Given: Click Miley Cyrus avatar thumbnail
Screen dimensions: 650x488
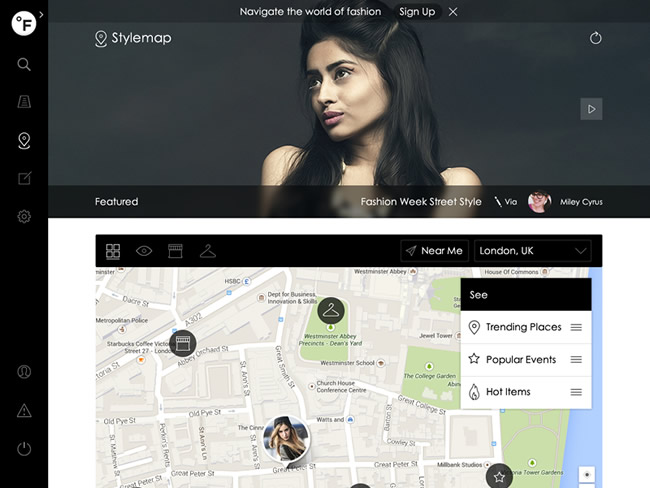Looking at the screenshot, I should click(539, 202).
